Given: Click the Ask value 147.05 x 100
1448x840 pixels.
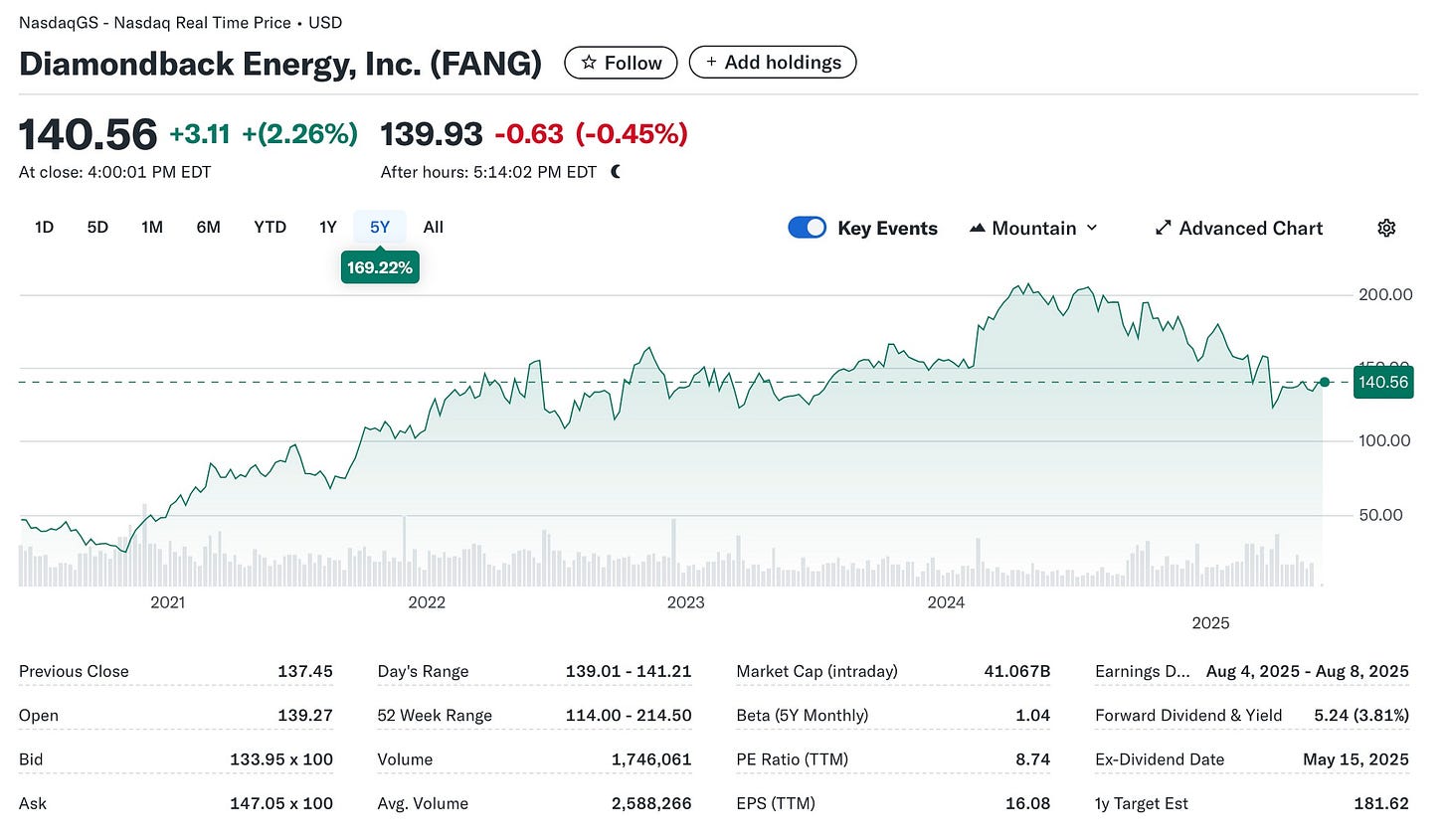Looking at the screenshot, I should point(281,803).
